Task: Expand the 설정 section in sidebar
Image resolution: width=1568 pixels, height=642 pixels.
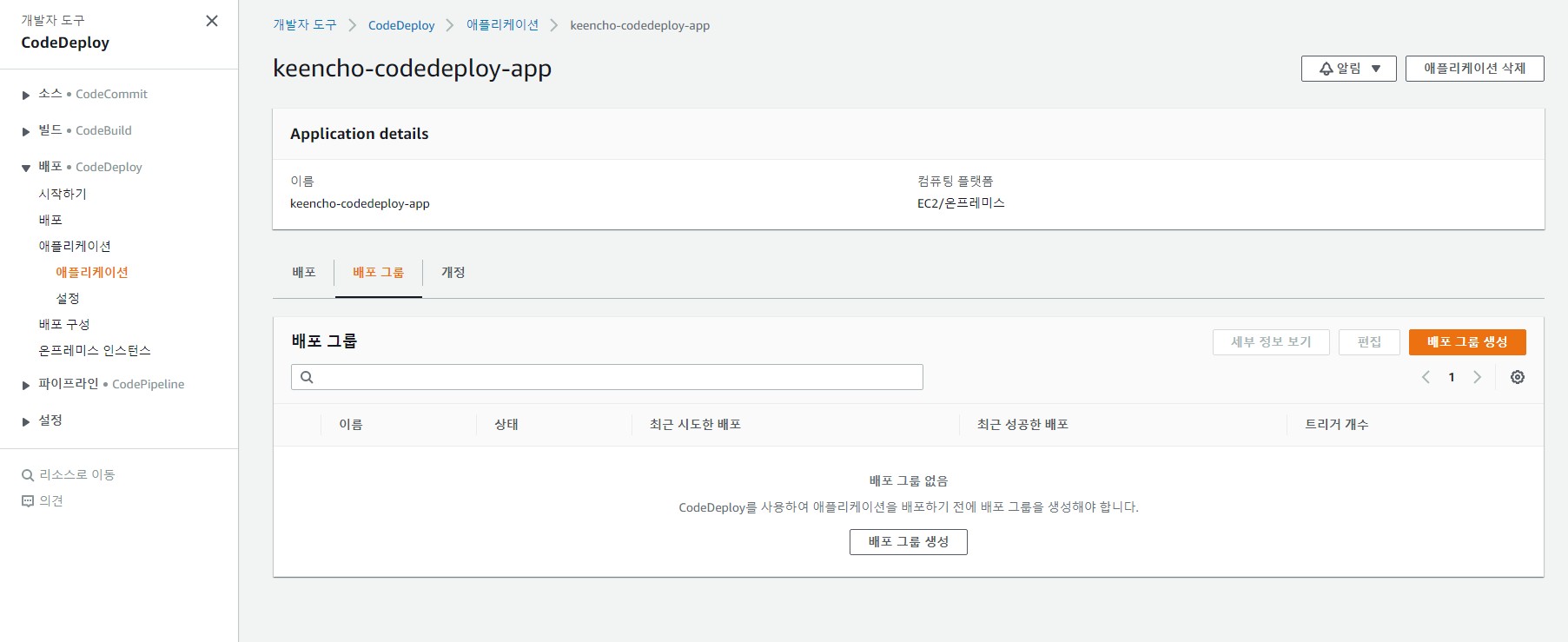Action: (x=26, y=421)
